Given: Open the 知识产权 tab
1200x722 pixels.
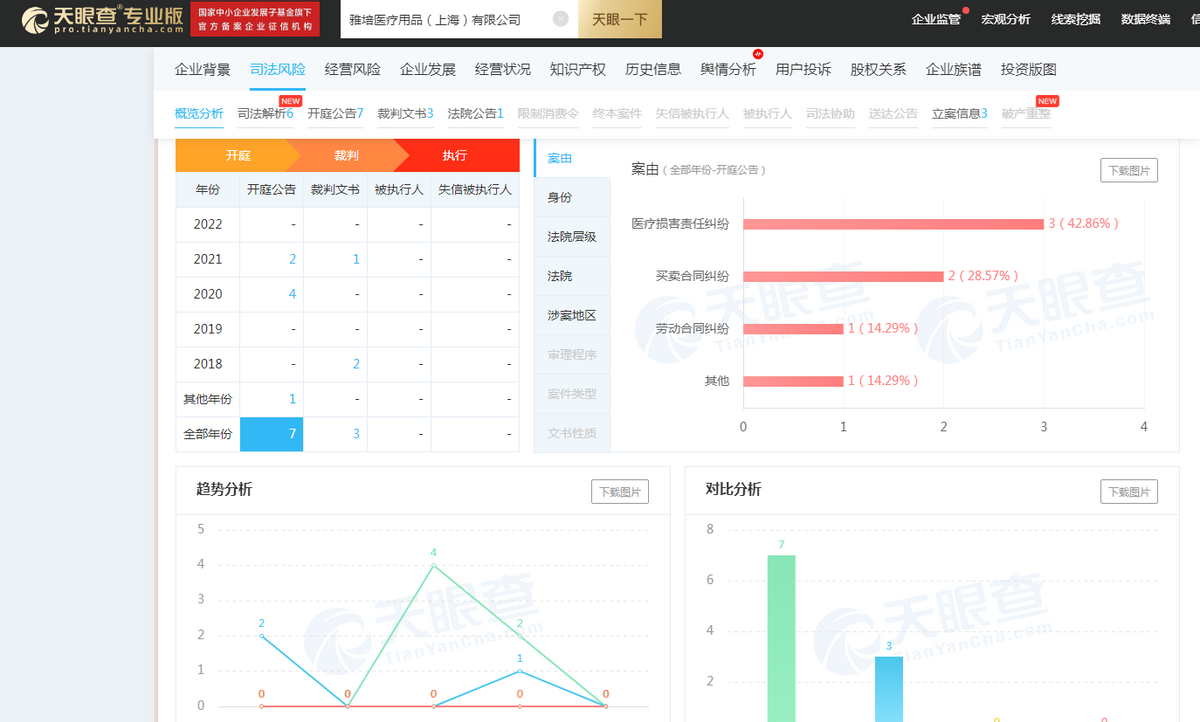Looking at the screenshot, I should pos(578,69).
